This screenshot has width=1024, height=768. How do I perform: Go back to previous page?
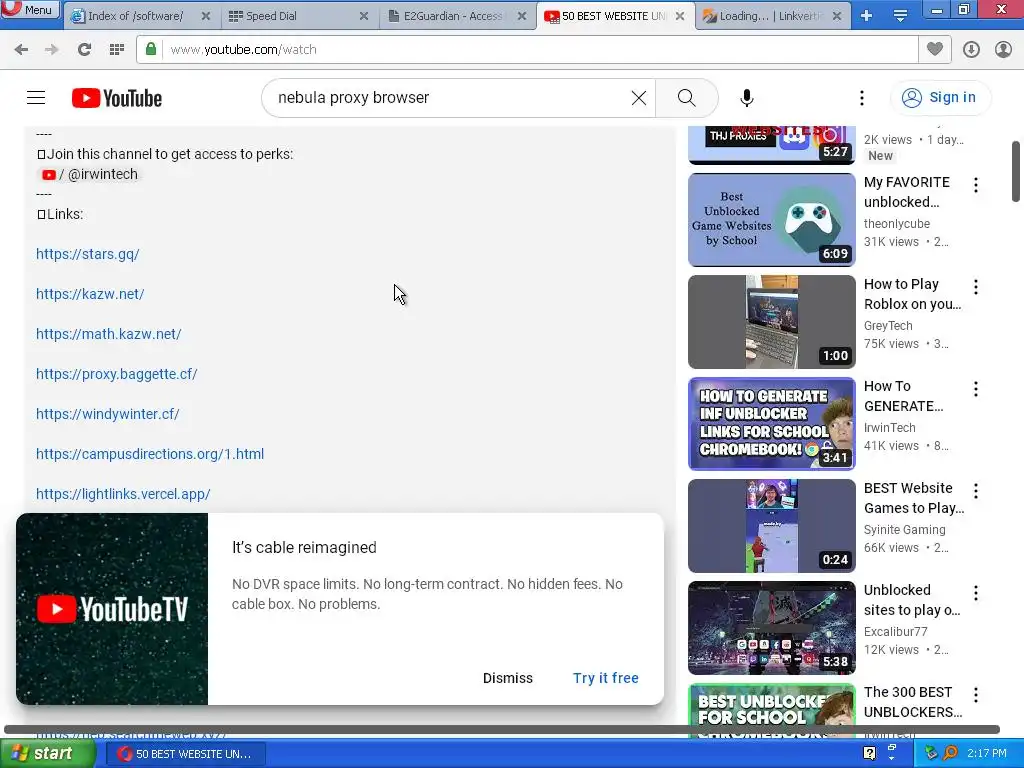click(x=21, y=50)
